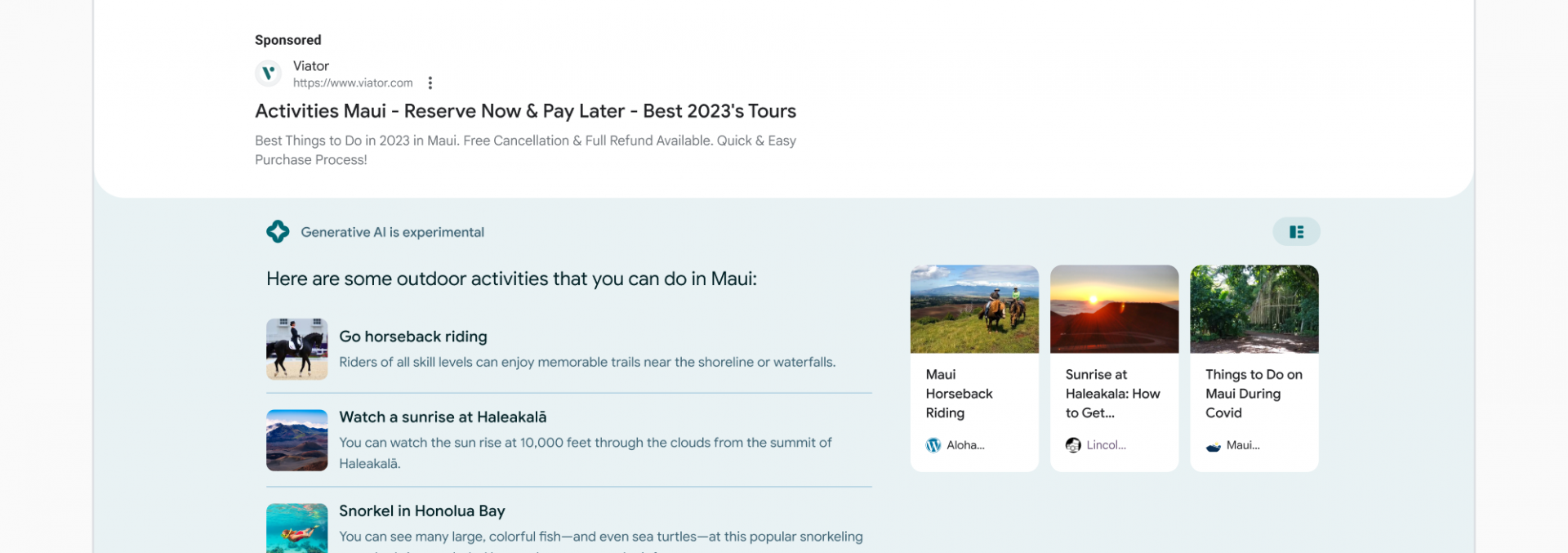Open Watch a sunrise at Haleakalā item
The image size is (1568, 553).
(x=443, y=417)
